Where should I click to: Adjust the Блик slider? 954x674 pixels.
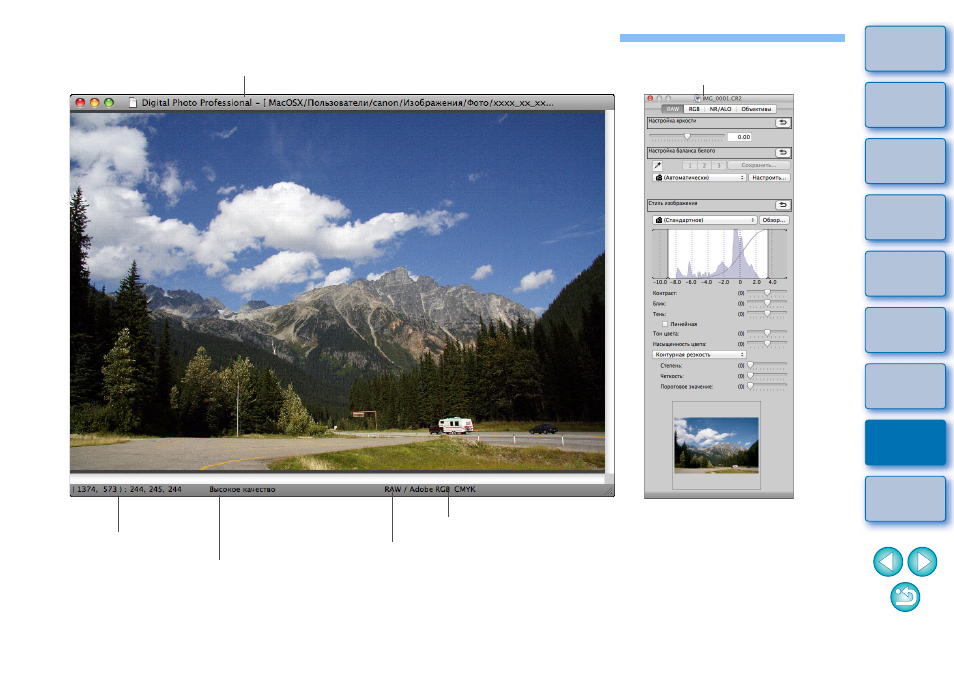767,303
